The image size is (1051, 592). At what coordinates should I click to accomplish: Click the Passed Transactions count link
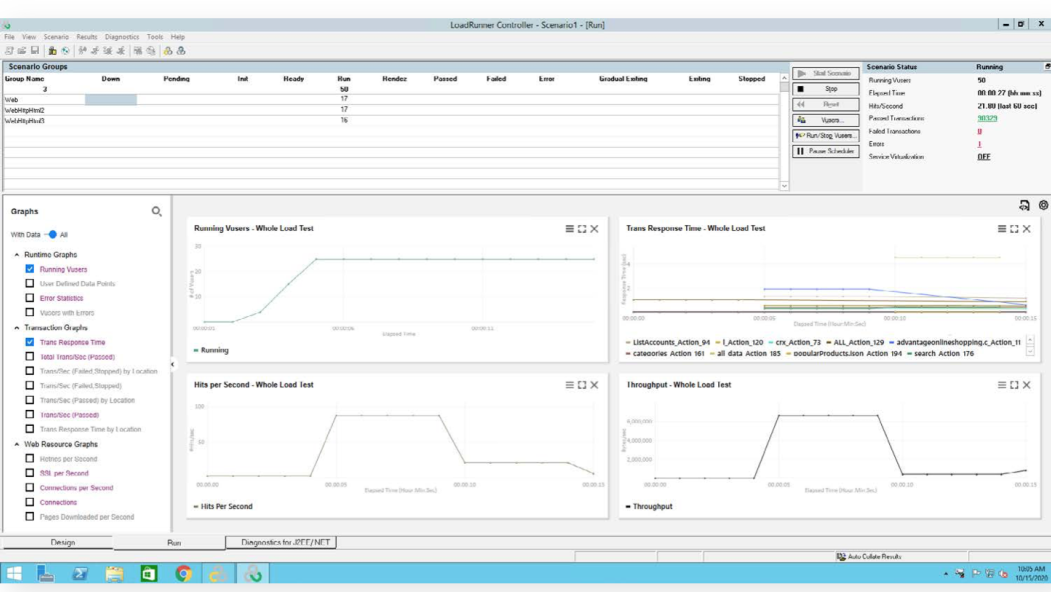point(987,118)
